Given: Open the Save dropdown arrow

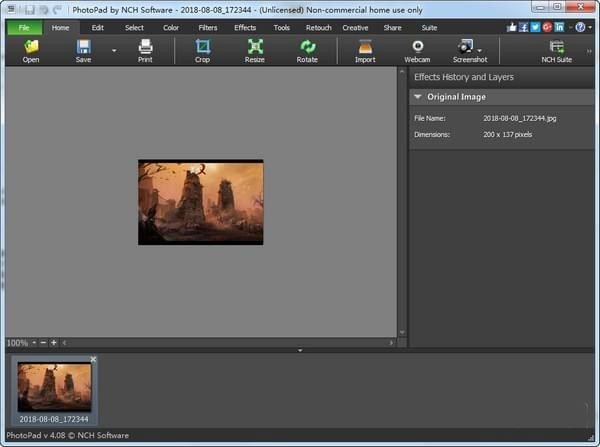Looking at the screenshot, I should tap(113, 49).
